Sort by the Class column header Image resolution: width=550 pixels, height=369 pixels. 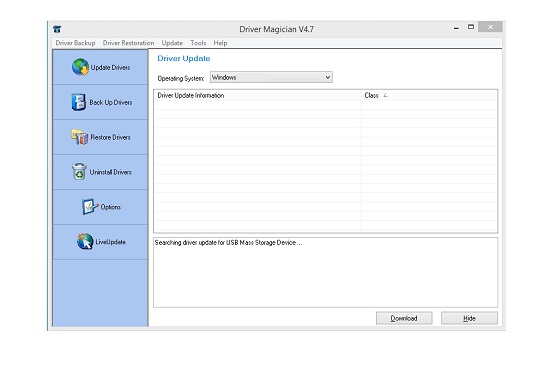(429, 95)
